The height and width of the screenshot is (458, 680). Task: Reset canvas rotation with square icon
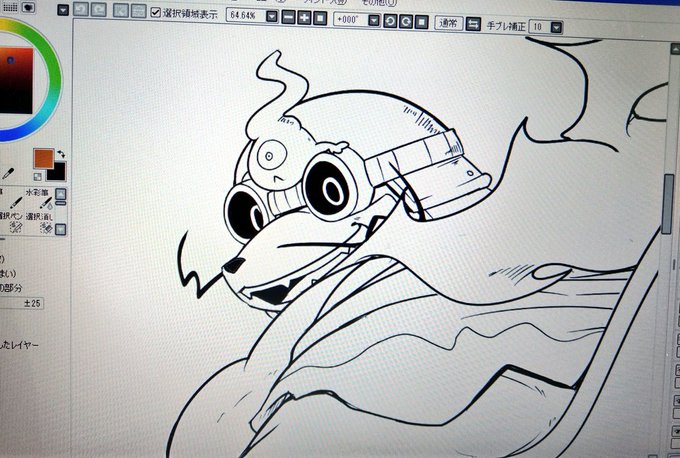click(x=421, y=22)
